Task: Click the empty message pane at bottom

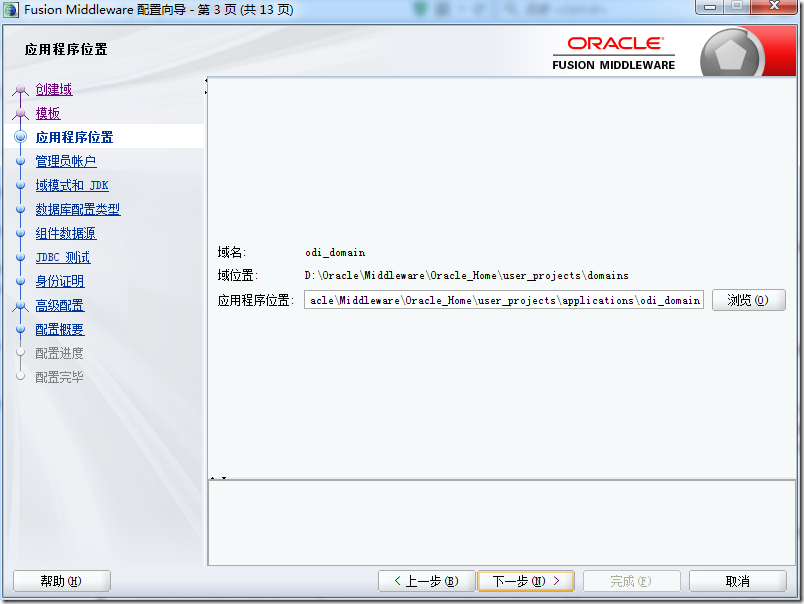Action: click(501, 522)
